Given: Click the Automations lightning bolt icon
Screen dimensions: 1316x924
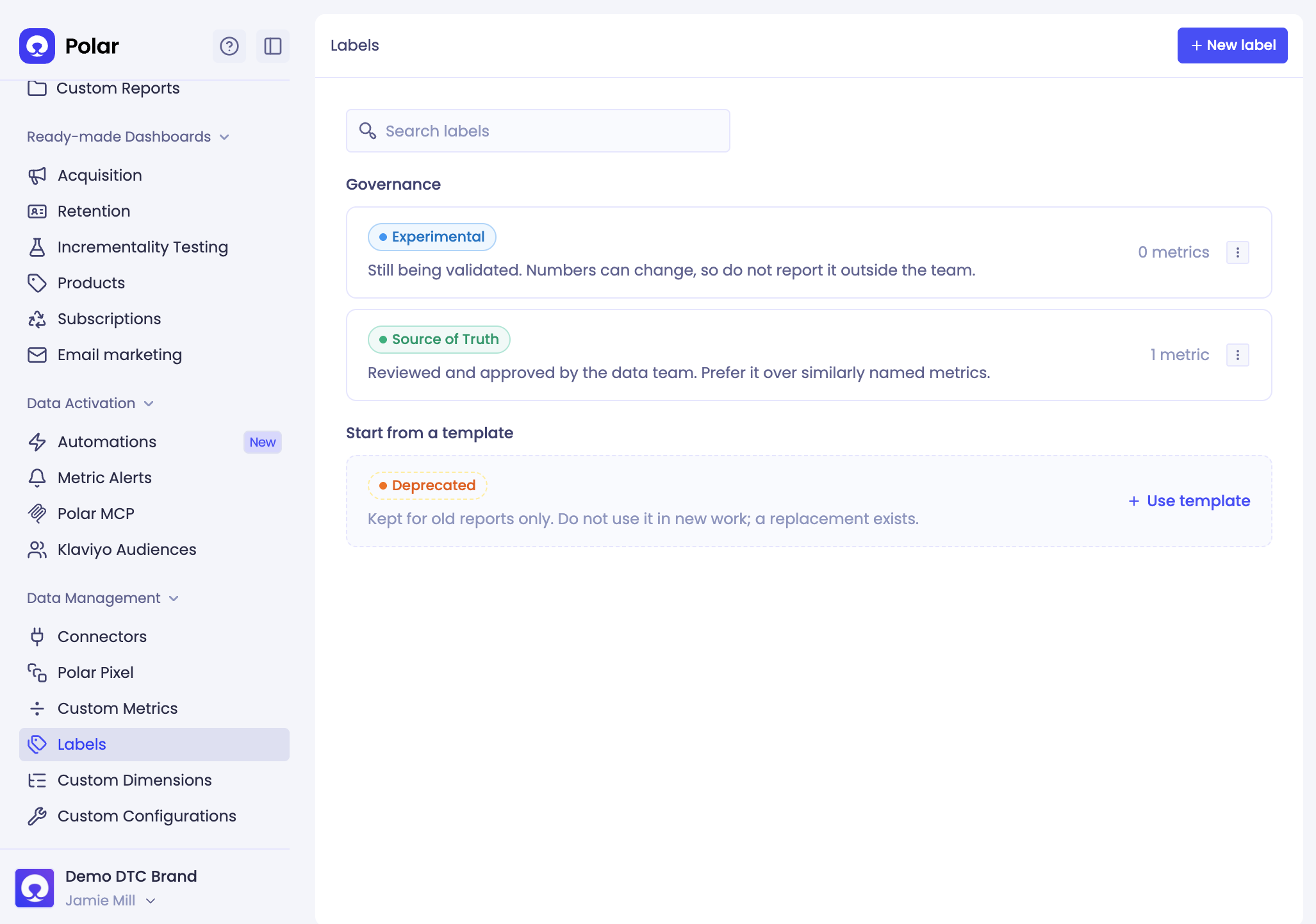Looking at the screenshot, I should [37, 442].
